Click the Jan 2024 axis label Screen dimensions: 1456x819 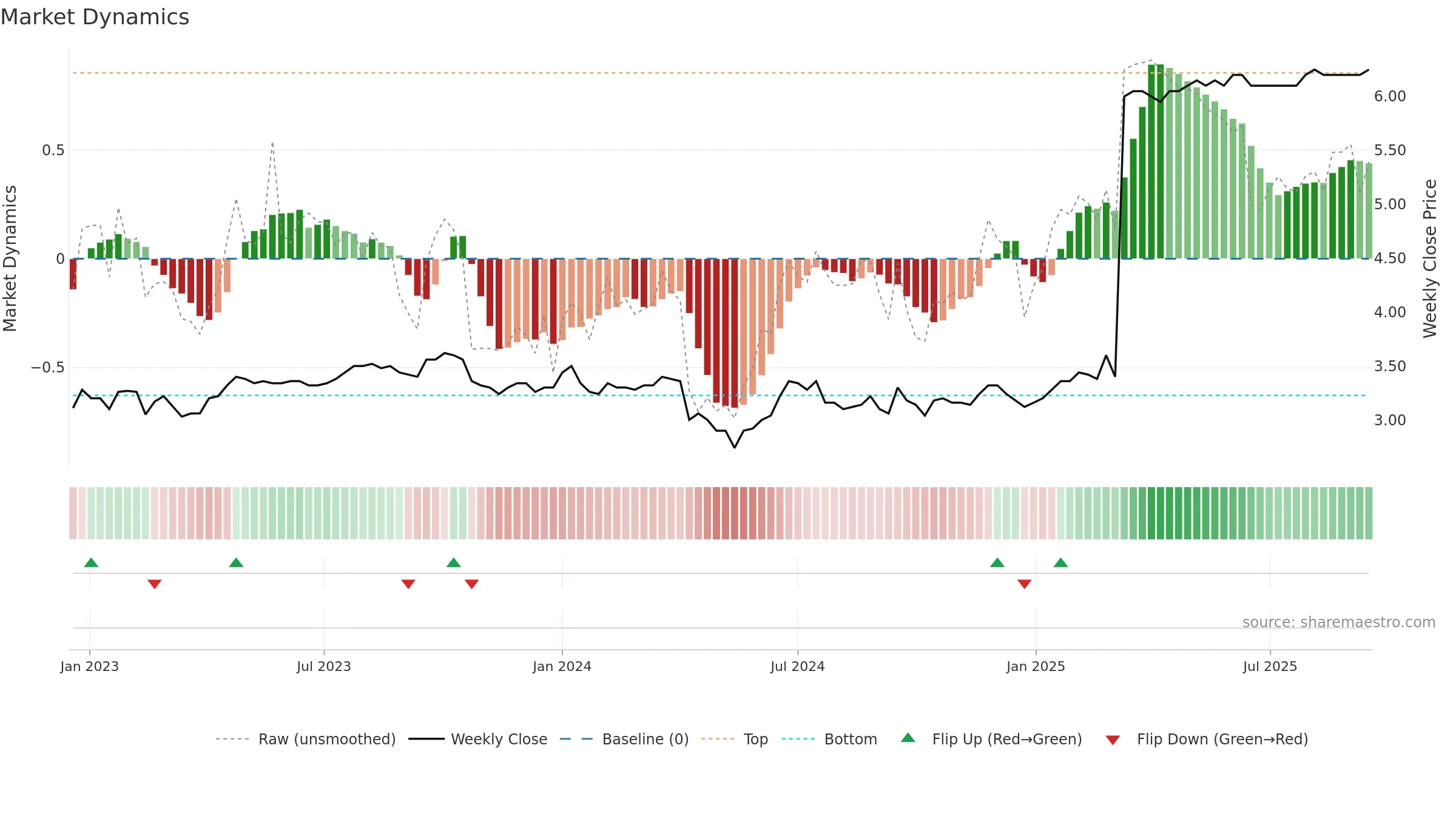pyautogui.click(x=562, y=666)
